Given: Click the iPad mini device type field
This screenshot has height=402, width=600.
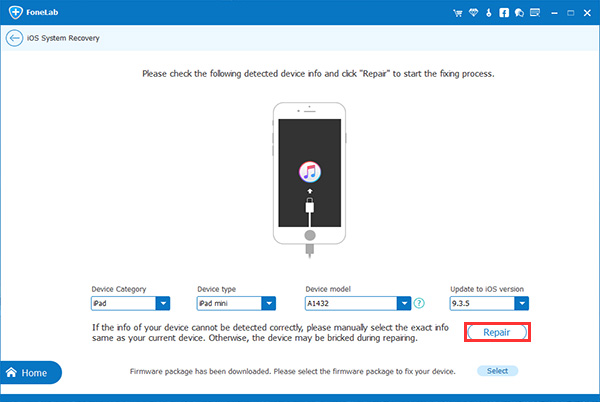Looking at the screenshot, I should point(229,303).
